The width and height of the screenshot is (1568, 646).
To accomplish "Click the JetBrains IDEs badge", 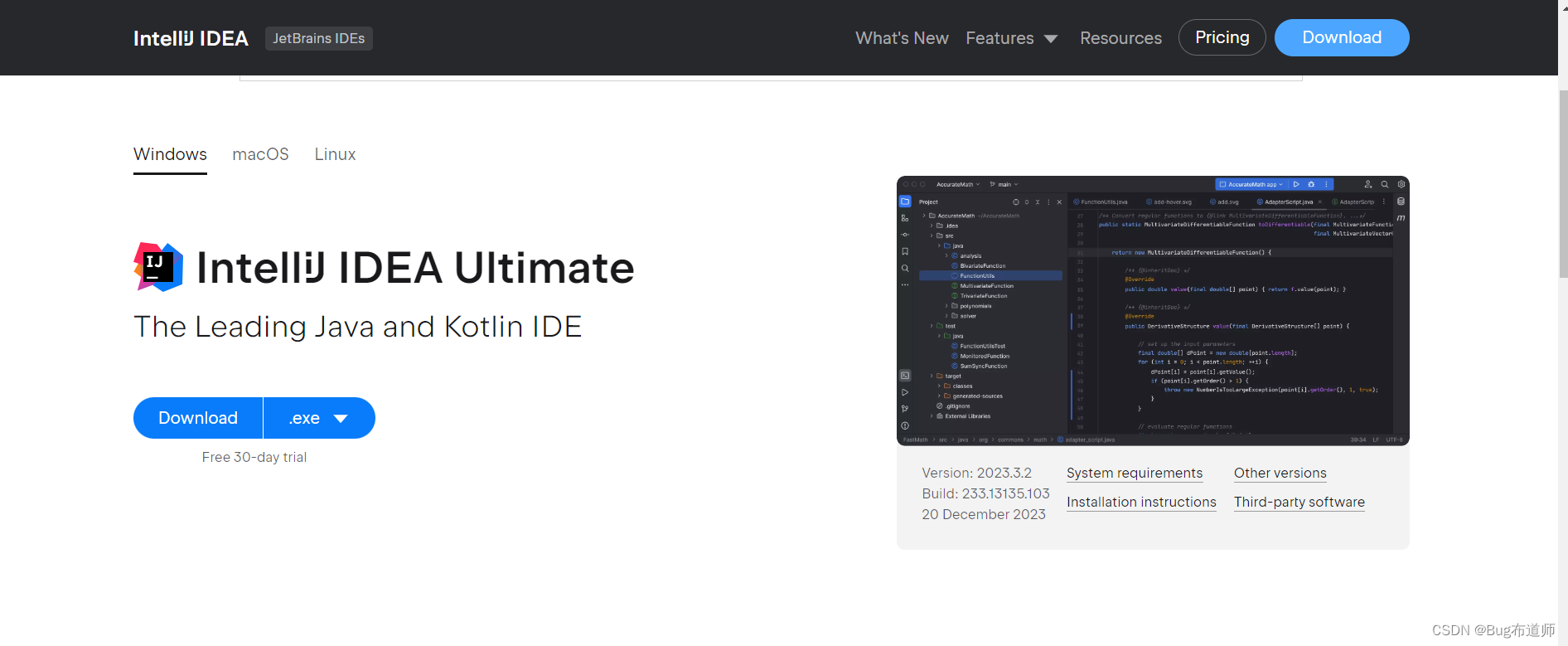I will (x=319, y=38).
